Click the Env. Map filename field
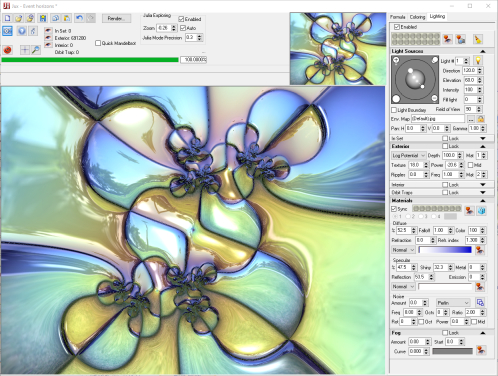The width and height of the screenshot is (498, 376). click(438, 119)
